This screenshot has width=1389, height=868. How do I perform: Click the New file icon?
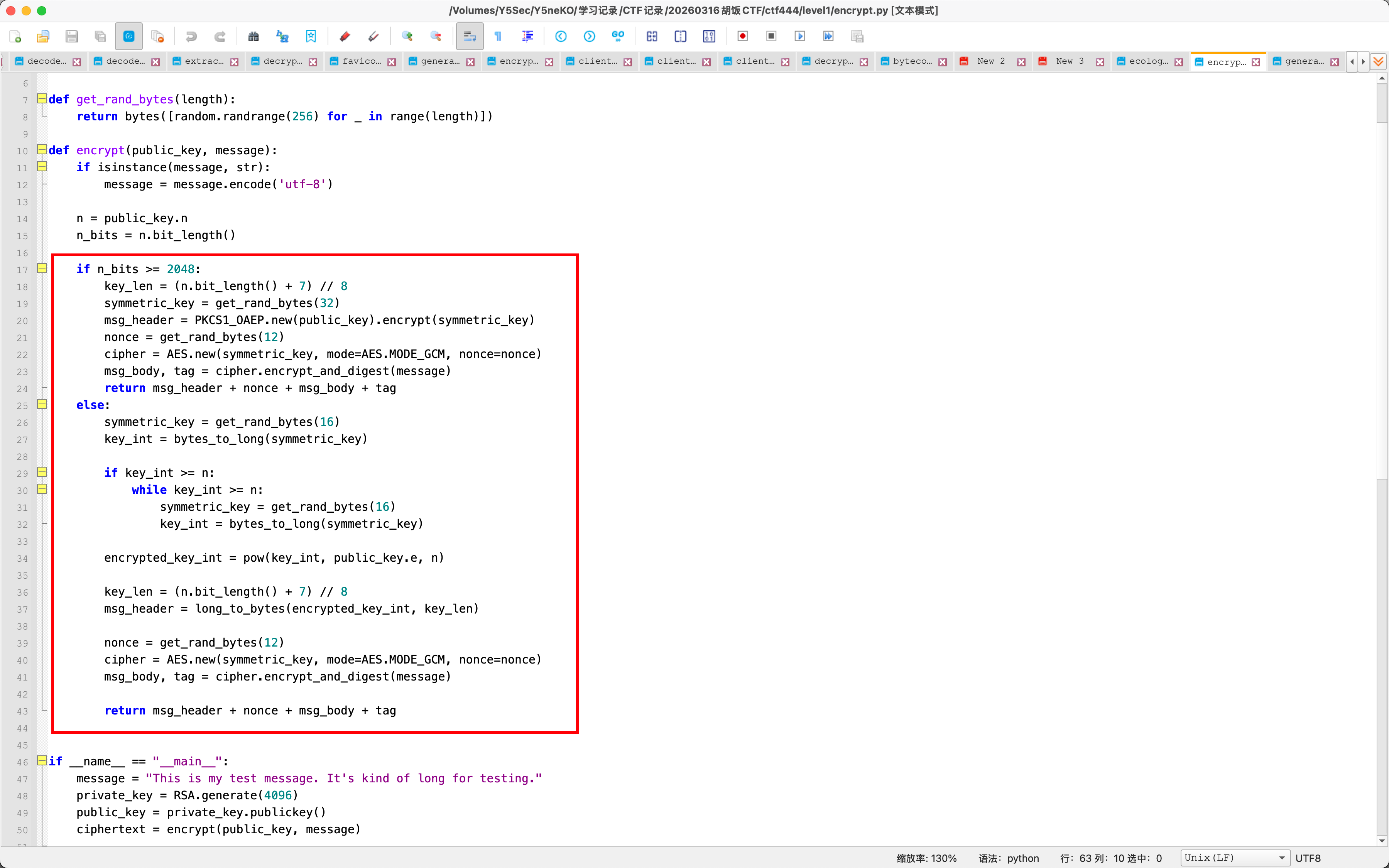tap(15, 36)
